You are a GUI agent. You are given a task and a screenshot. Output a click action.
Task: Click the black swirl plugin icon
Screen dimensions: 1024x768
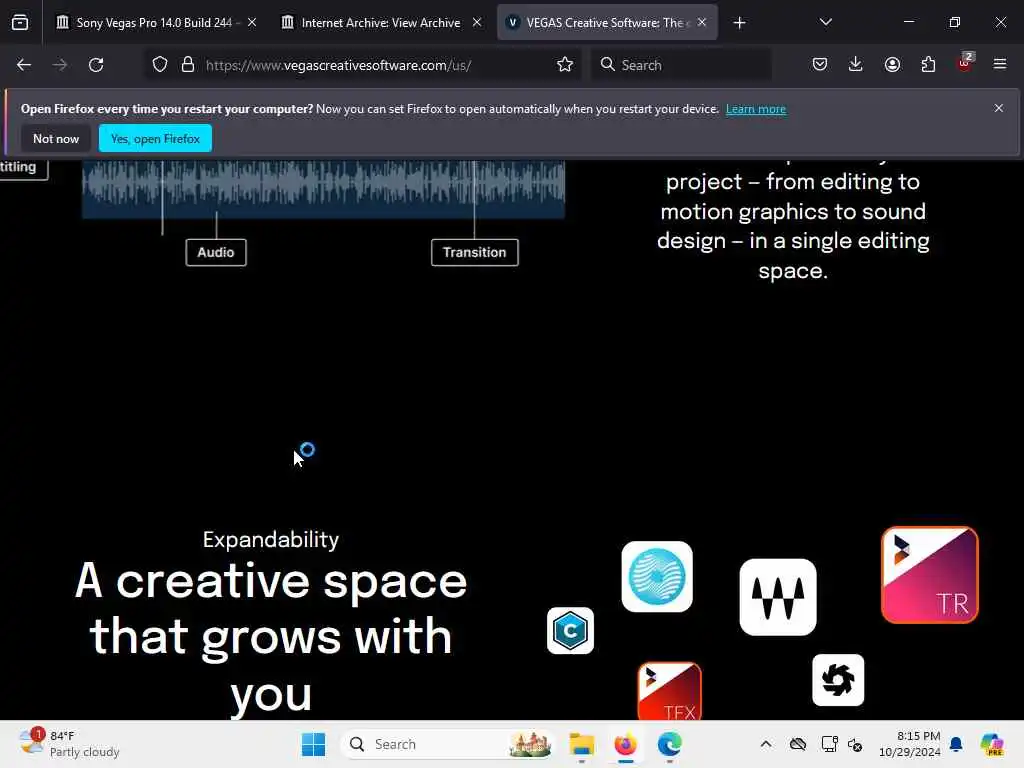(x=838, y=680)
